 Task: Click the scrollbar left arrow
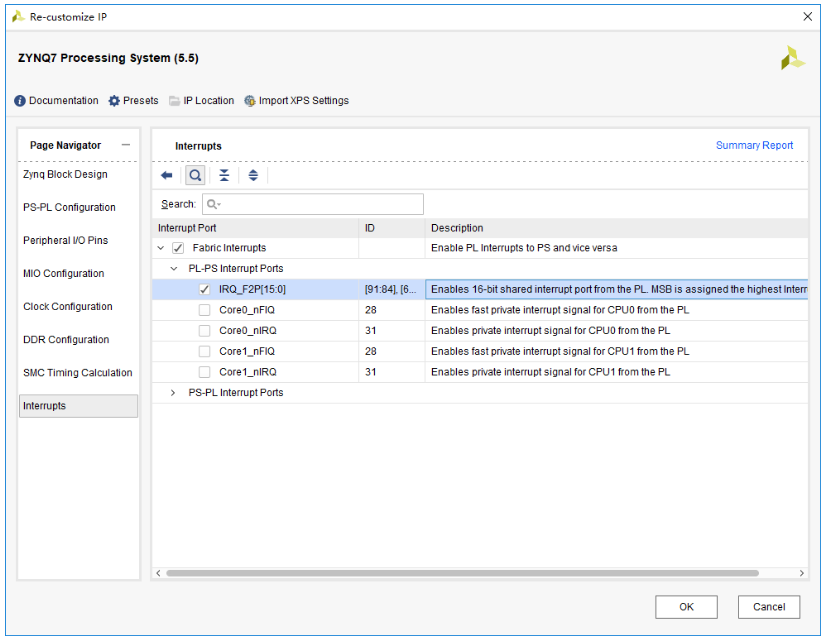coord(159,573)
